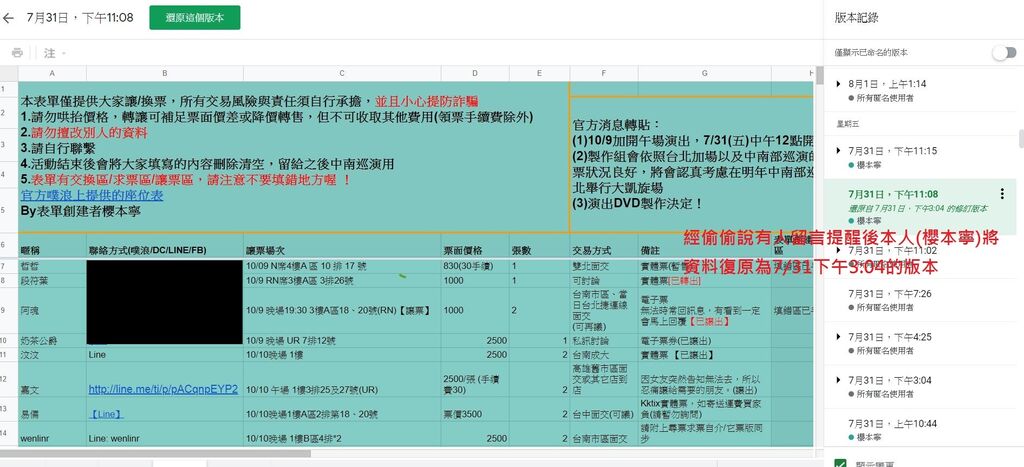Select the 7月31日 下午11:08 version entry
This screenshot has width=1024, height=467.
920,207
